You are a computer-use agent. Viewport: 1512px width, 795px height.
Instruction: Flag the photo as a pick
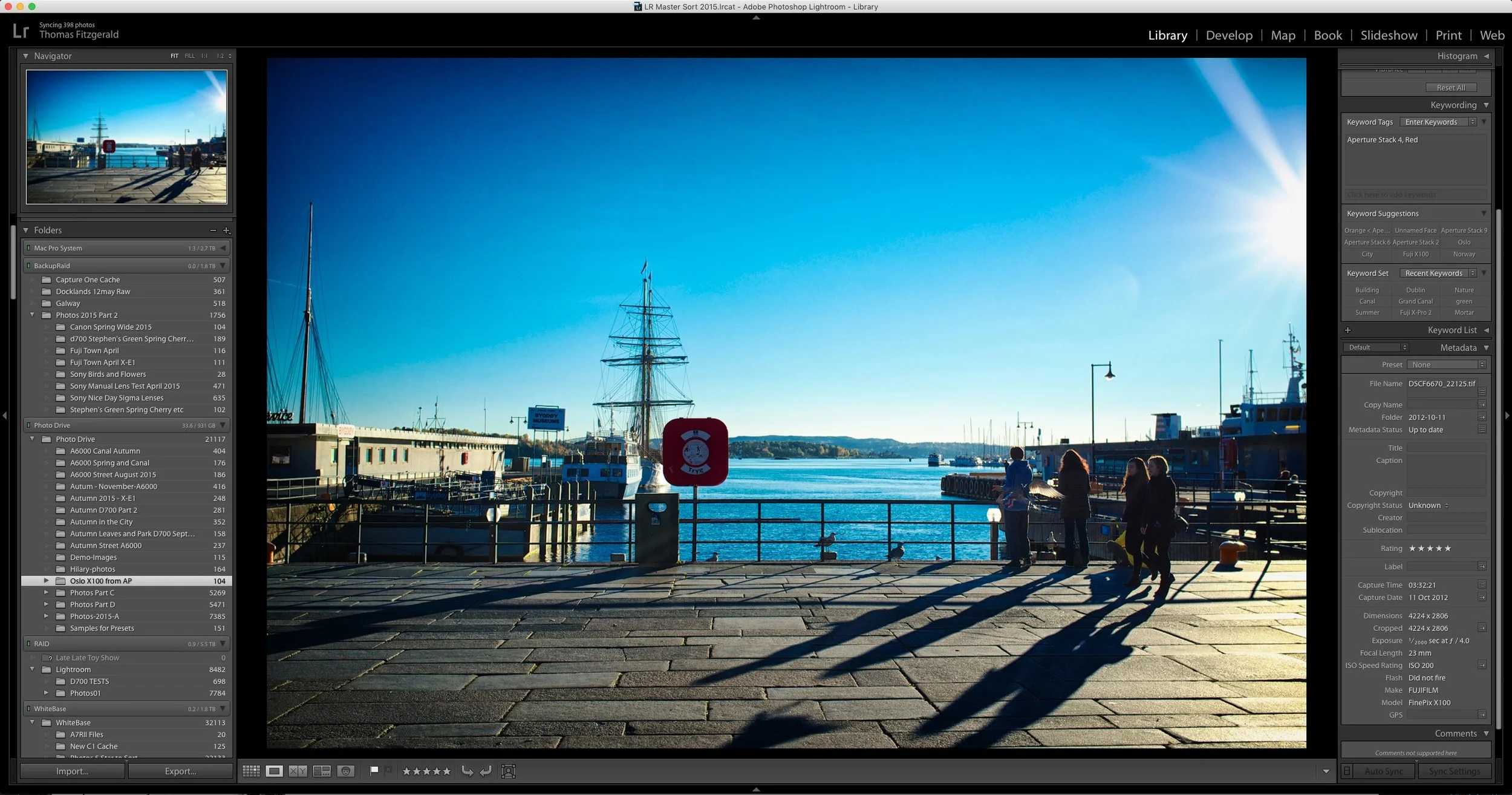point(374,771)
